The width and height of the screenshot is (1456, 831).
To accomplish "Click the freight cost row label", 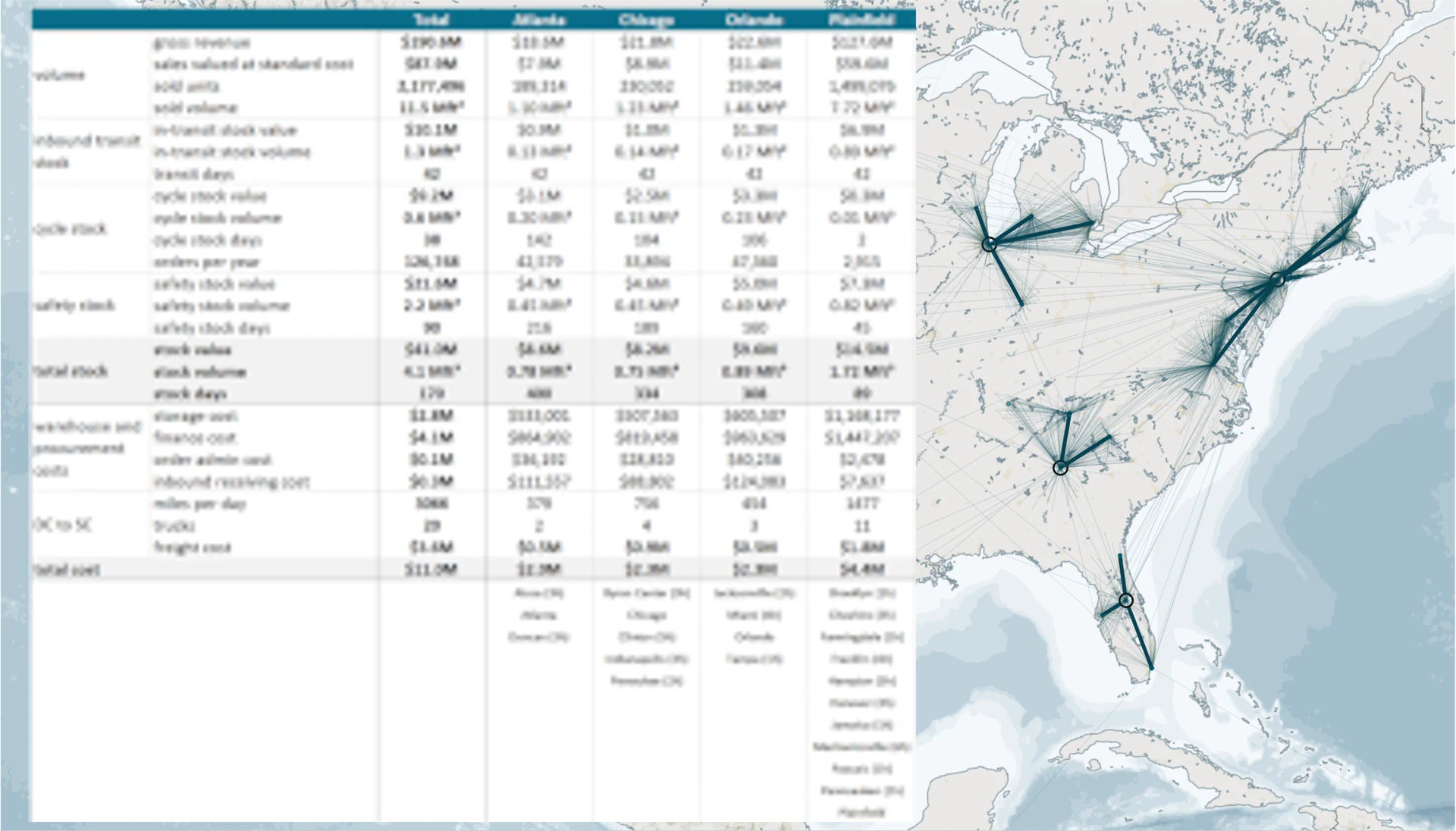I will tap(192, 547).
